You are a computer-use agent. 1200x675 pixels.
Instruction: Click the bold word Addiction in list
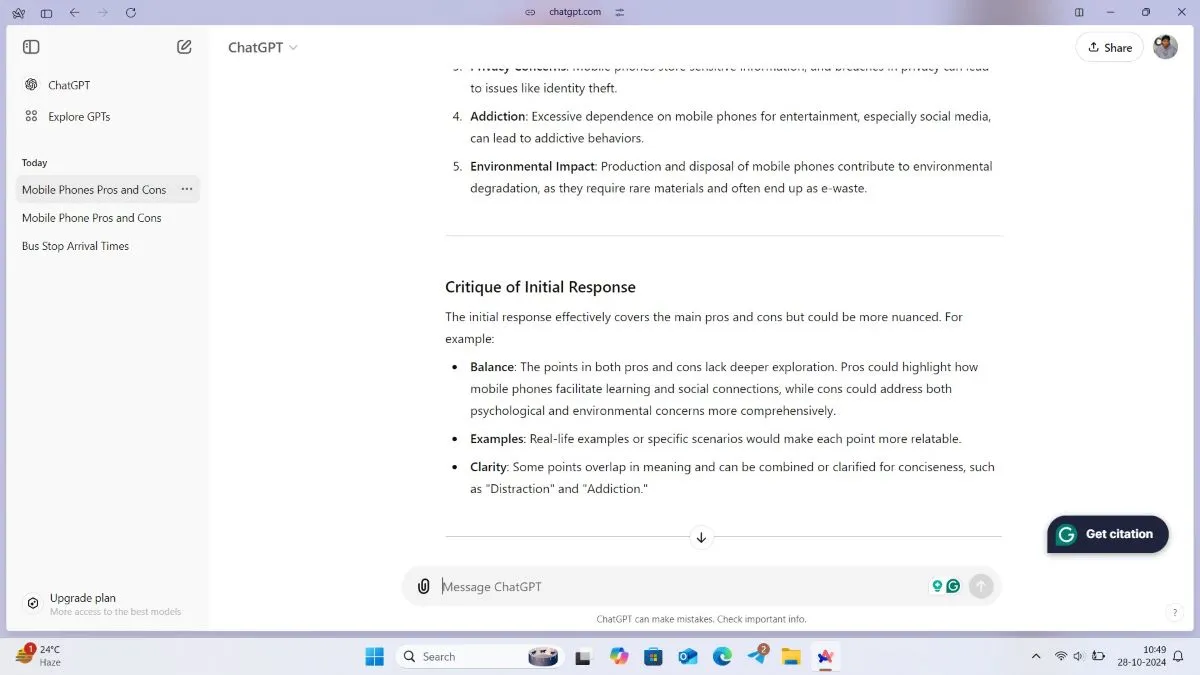(498, 116)
